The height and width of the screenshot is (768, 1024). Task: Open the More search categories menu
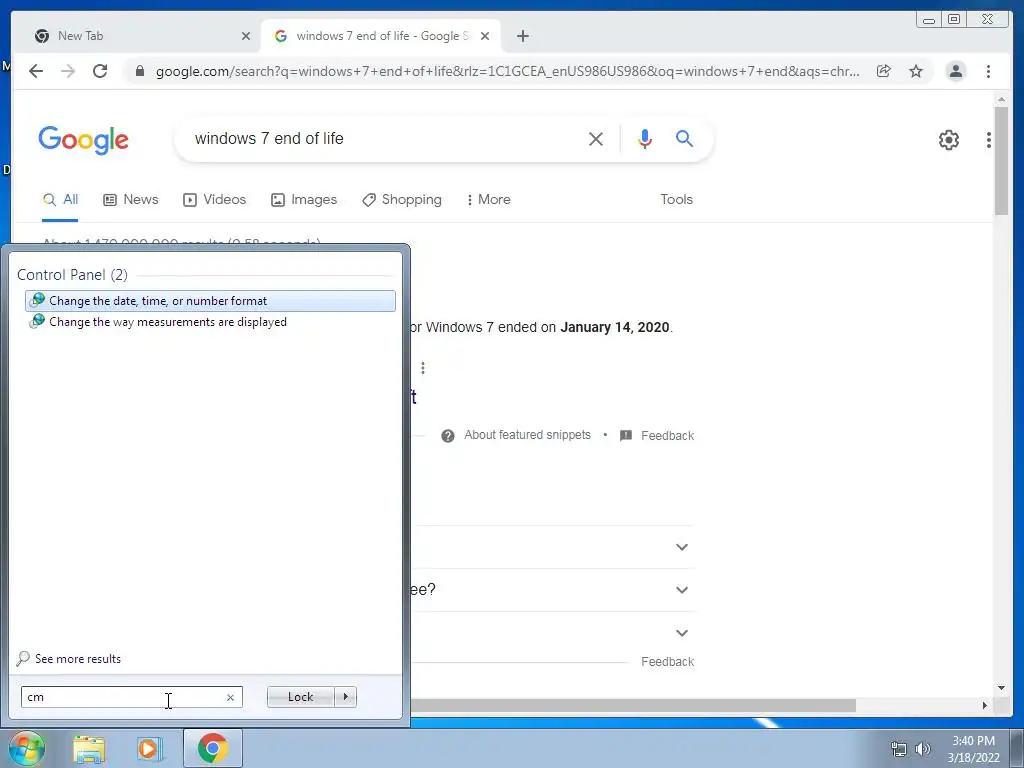coord(488,200)
